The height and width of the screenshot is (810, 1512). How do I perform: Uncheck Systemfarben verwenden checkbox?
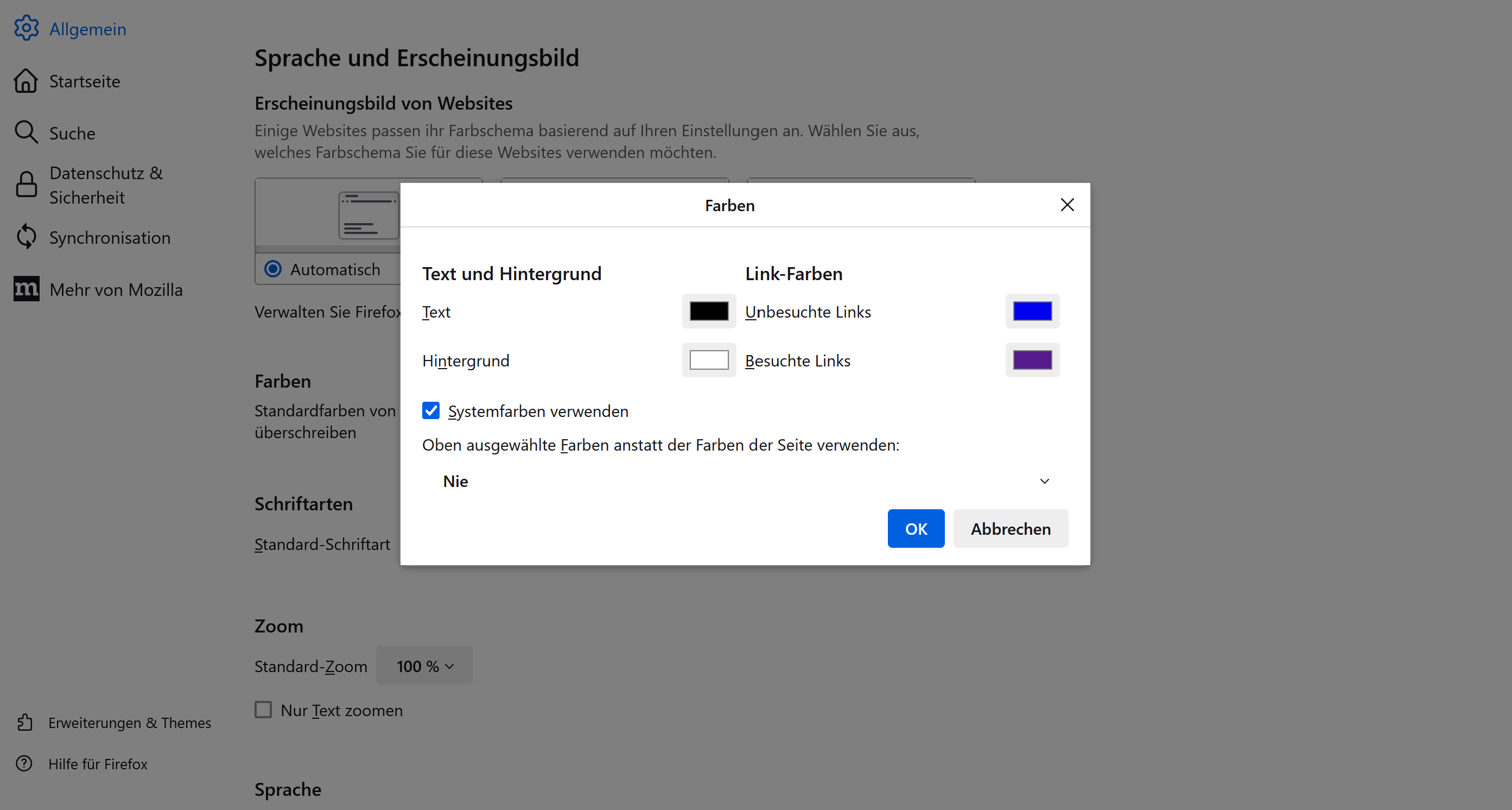pos(431,410)
